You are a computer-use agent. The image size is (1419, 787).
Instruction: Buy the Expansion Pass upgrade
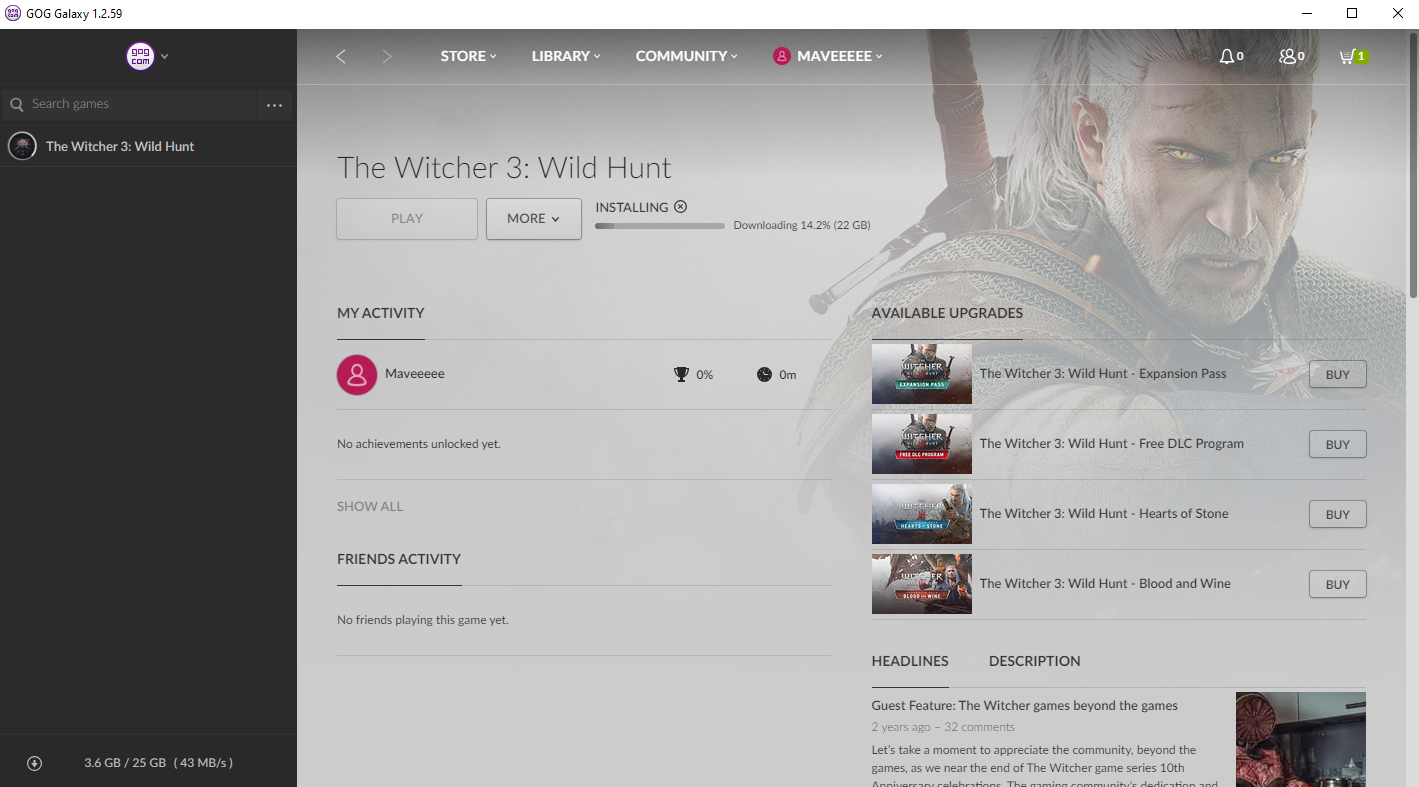pos(1337,375)
